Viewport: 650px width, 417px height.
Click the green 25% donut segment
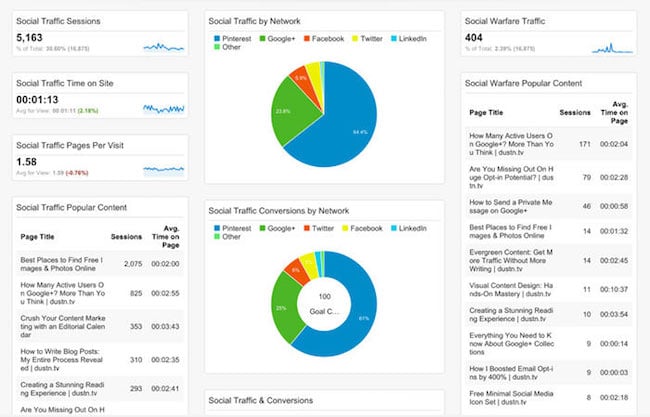(284, 309)
